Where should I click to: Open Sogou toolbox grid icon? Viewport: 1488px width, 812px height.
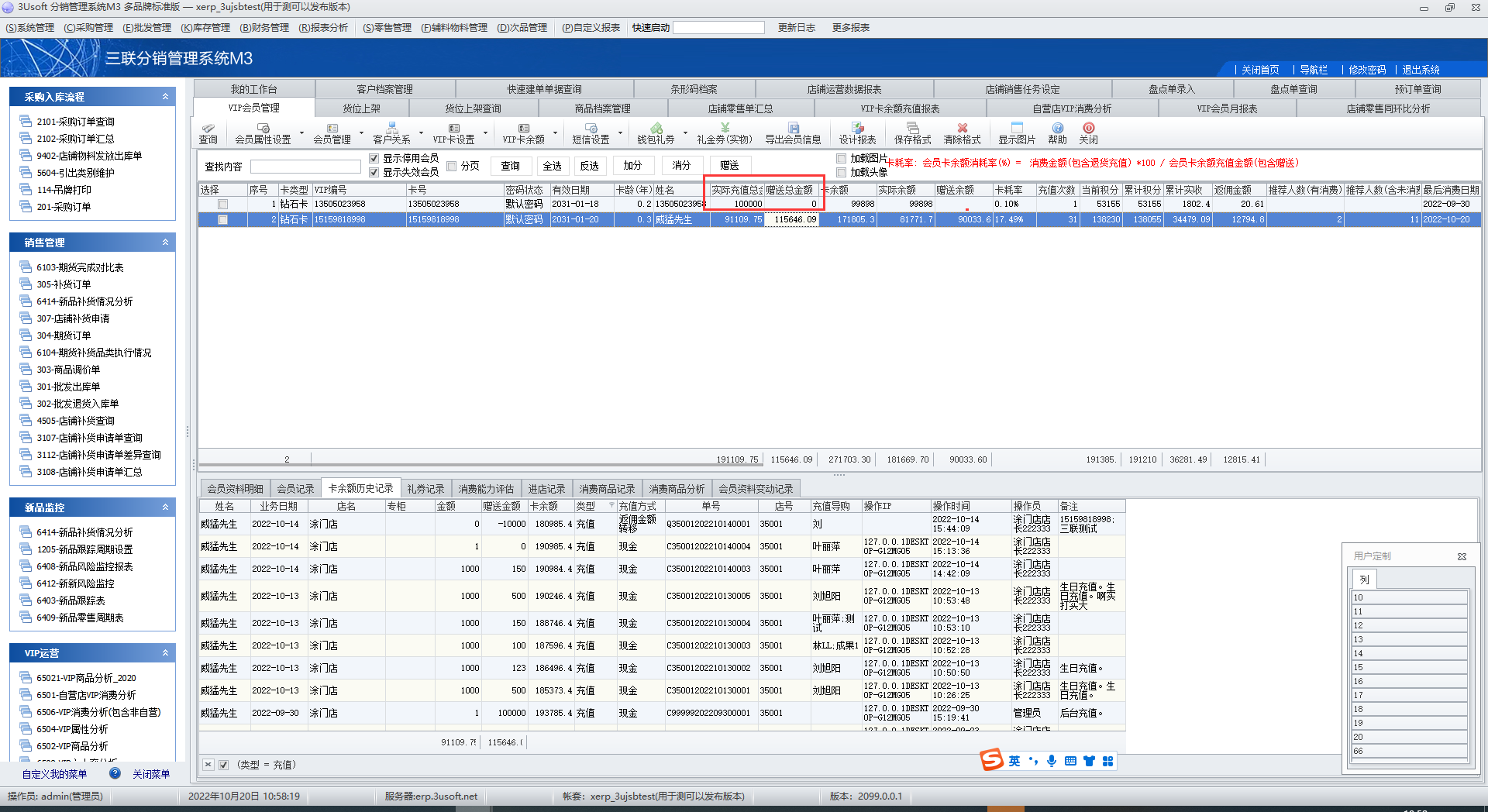tap(1108, 761)
